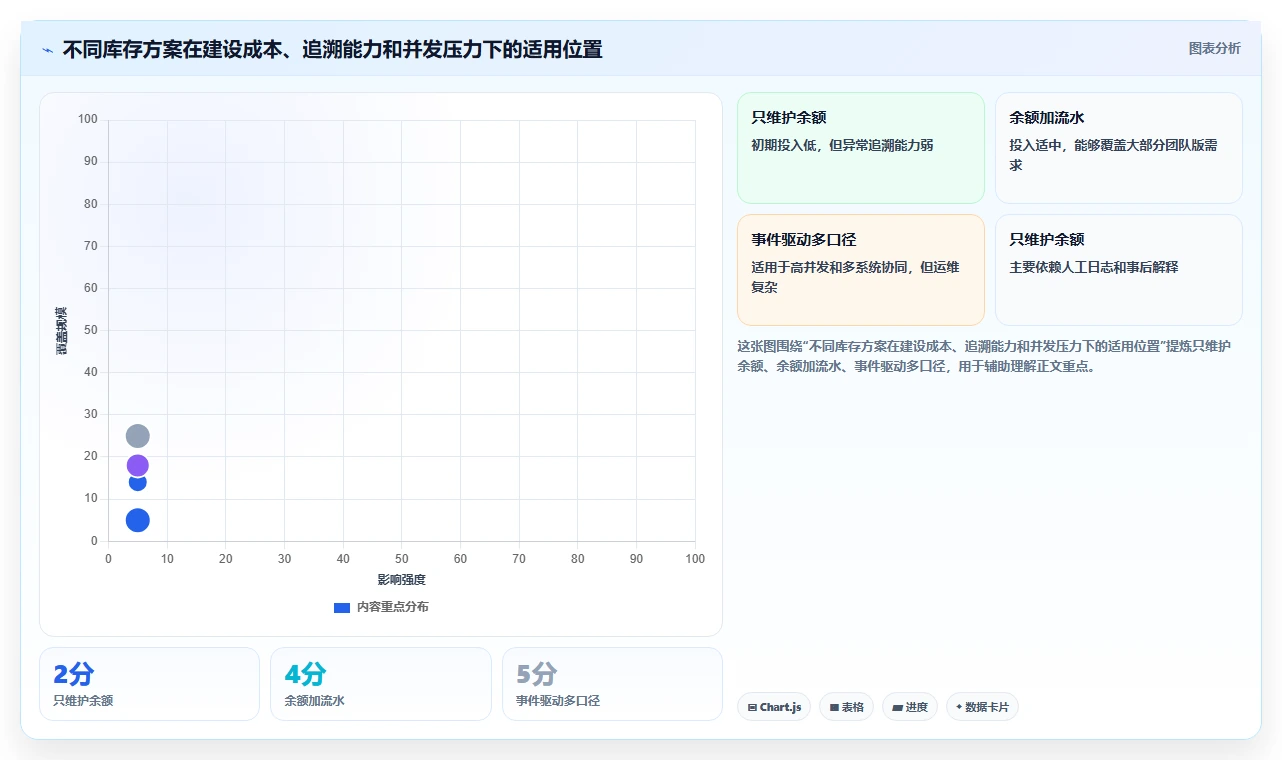Click the x-axis tick label 100

[695, 559]
